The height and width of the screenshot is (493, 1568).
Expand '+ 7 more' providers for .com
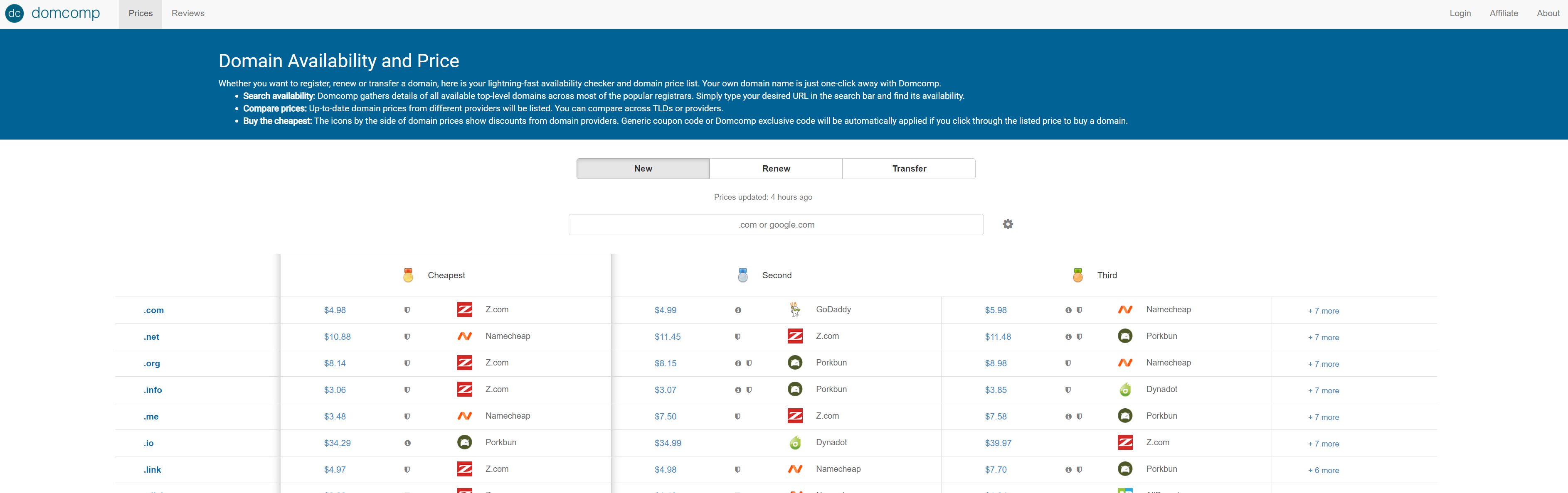click(1323, 311)
